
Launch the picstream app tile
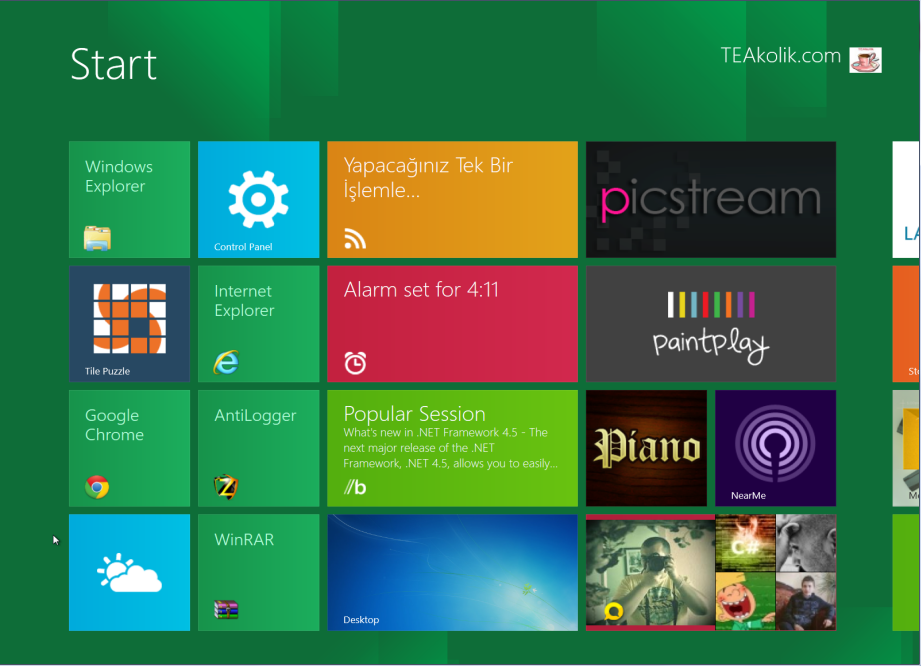(711, 199)
